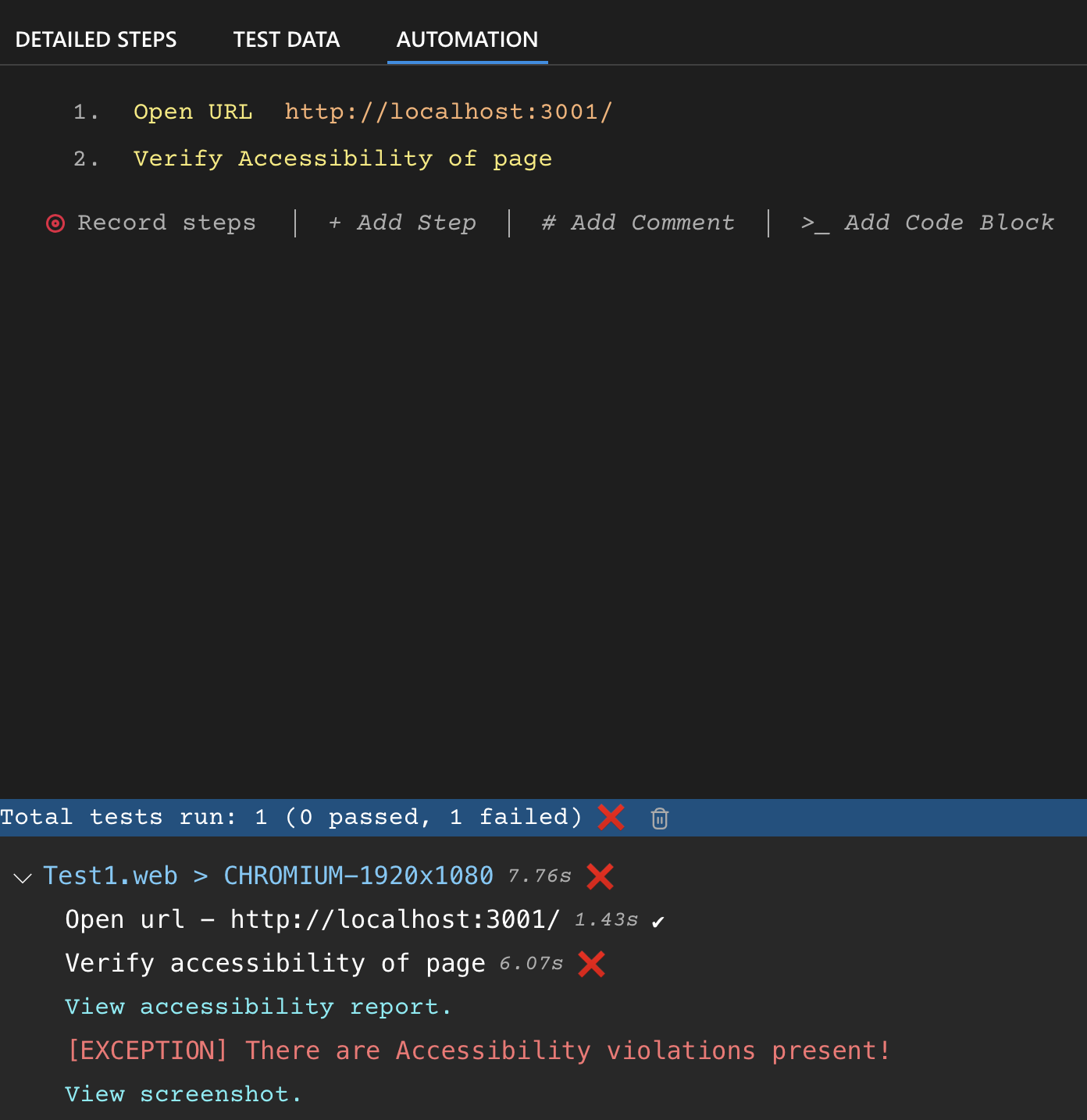
Task: Click red X beside Verify accessibility result
Action: 591,964
